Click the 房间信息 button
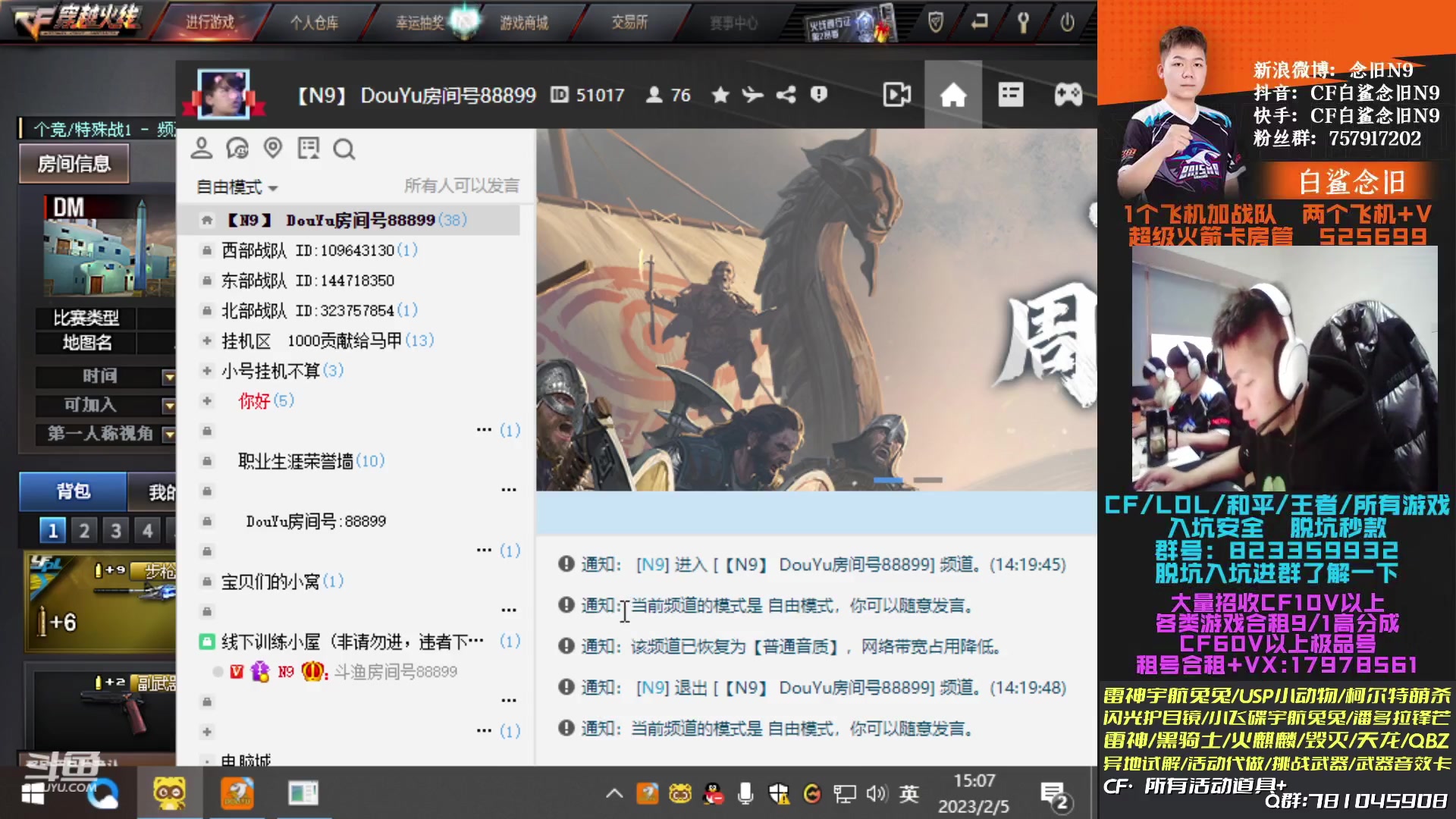Image resolution: width=1456 pixels, height=819 pixels. (x=73, y=164)
